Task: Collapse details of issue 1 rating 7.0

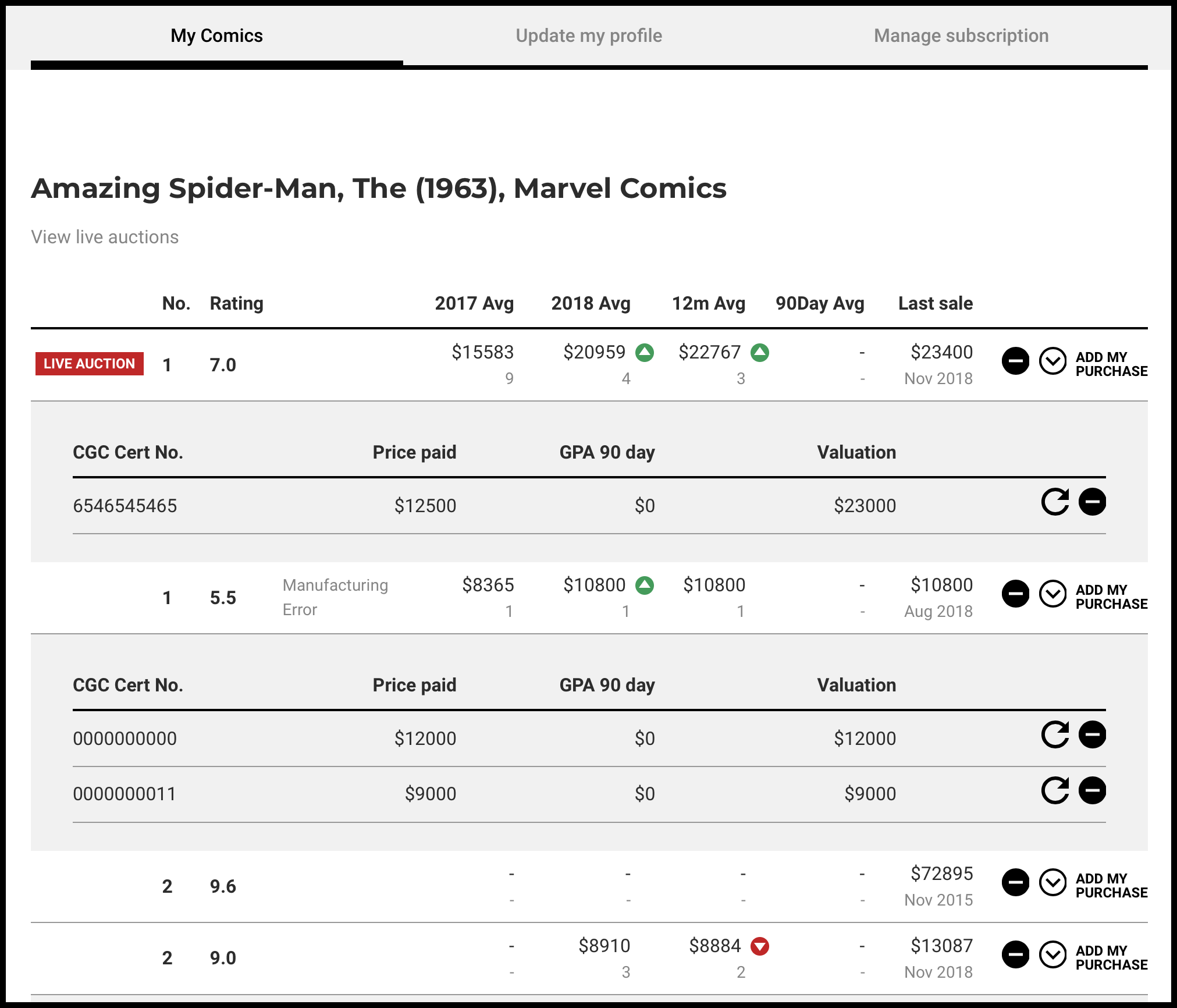Action: (x=1053, y=361)
